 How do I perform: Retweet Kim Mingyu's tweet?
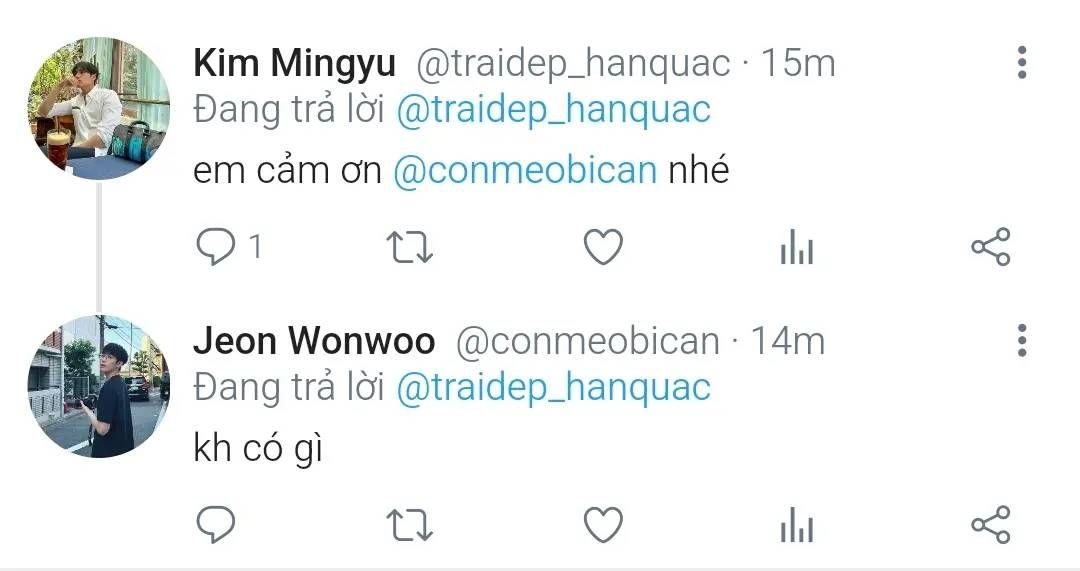point(409,248)
